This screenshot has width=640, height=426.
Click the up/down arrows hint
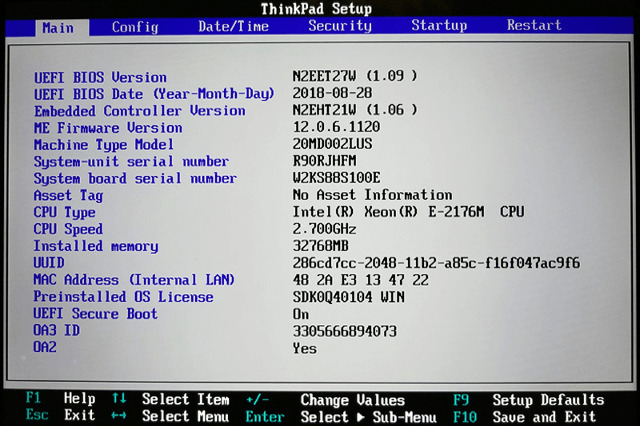(x=119, y=398)
